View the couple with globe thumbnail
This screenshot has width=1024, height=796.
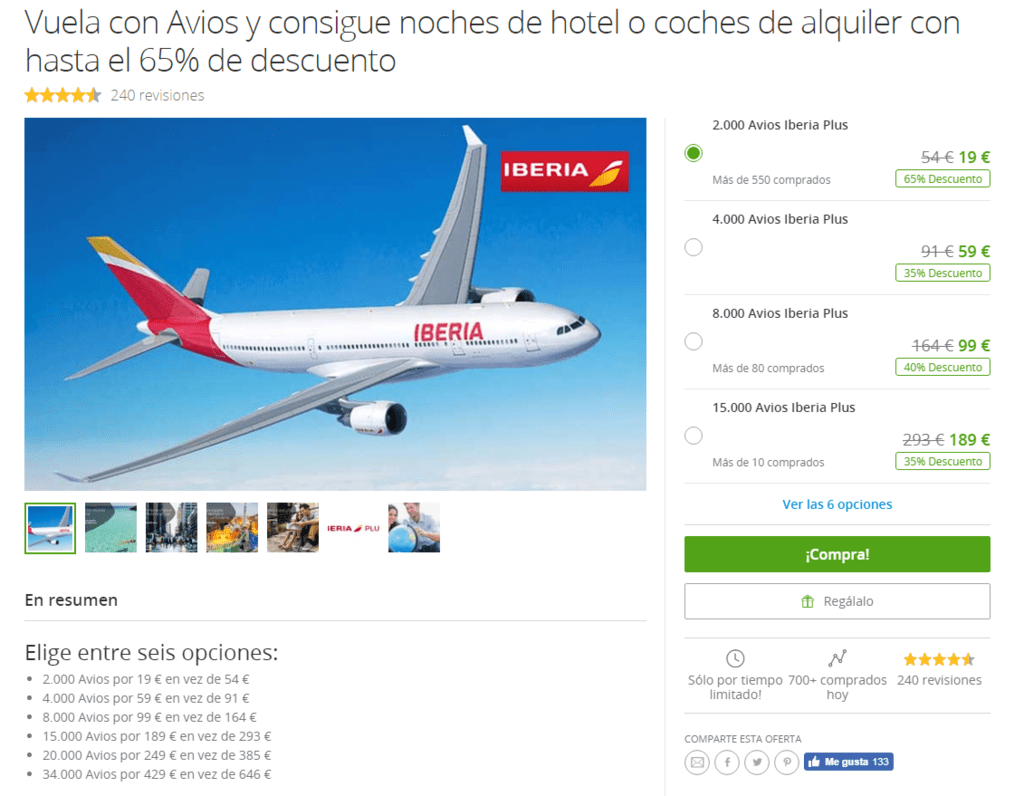(x=414, y=528)
